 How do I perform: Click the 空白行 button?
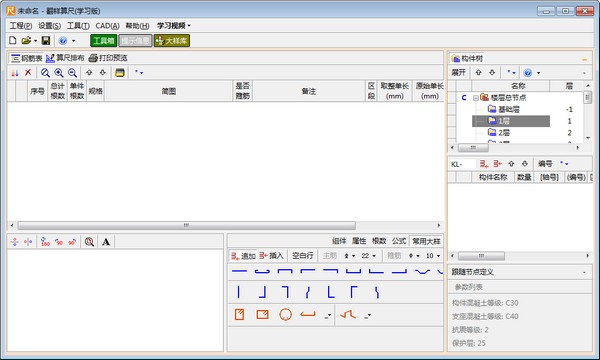[302, 256]
